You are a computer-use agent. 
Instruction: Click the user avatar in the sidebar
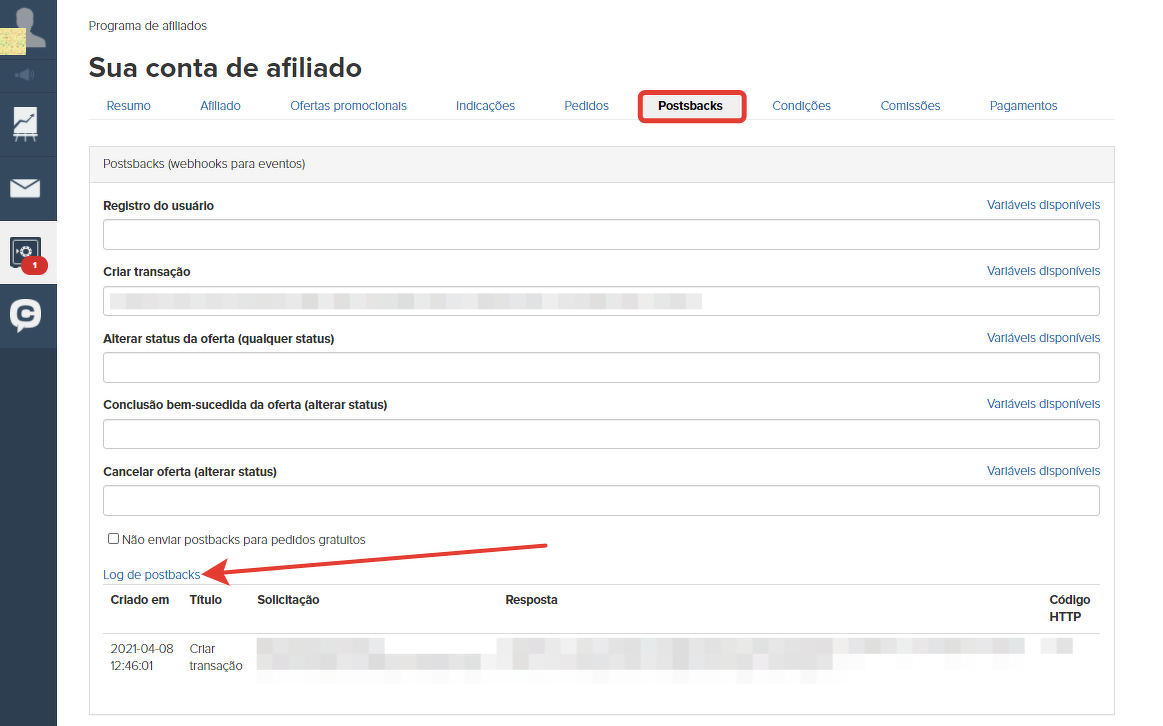[27, 28]
